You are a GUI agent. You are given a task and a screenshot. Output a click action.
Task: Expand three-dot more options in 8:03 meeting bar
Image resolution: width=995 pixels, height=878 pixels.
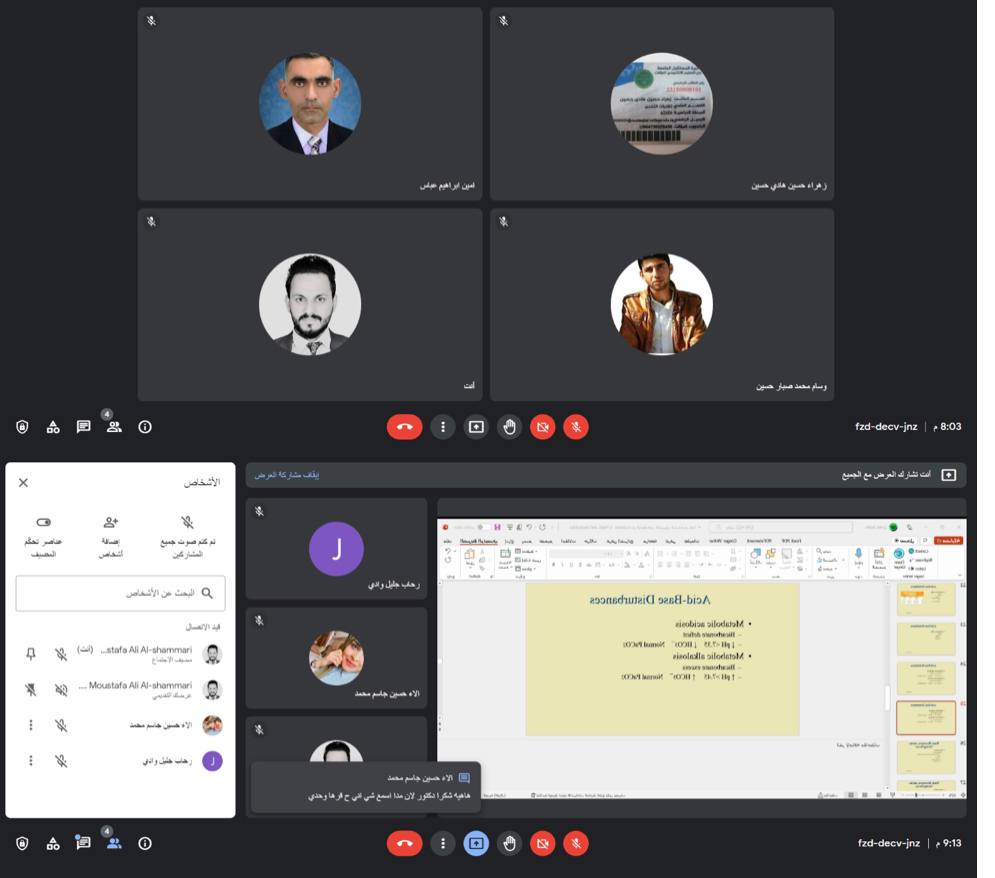pos(443,427)
